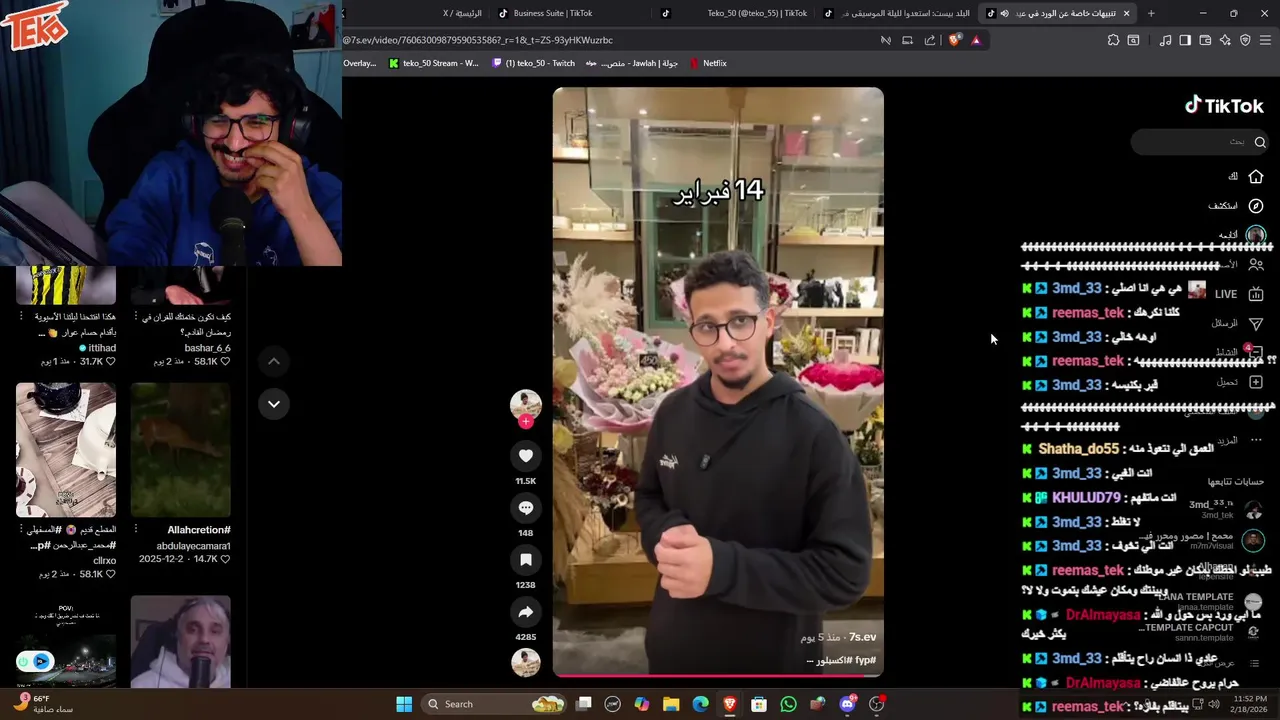The width and height of the screenshot is (1280, 720).
Task: Open WhatsApp from taskbar
Action: [789, 704]
